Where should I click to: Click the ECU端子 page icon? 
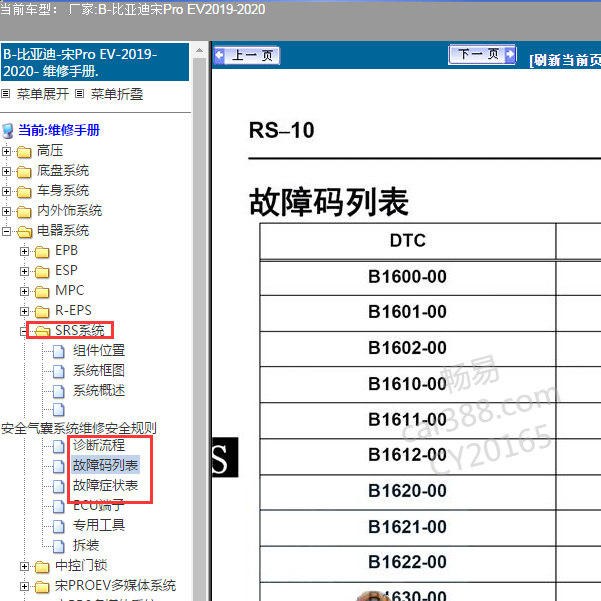[x=59, y=506]
